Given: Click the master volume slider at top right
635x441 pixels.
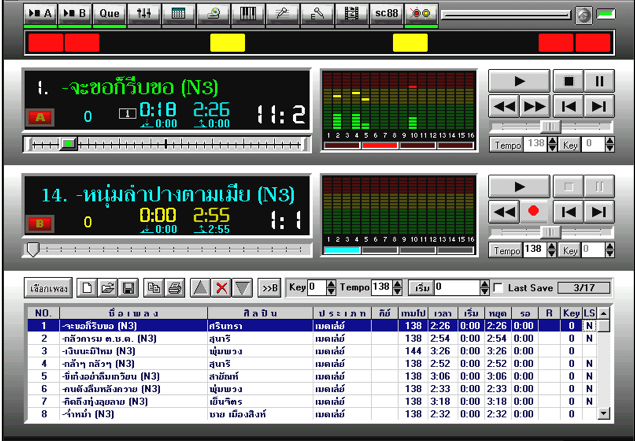Looking at the screenshot, I should pyautogui.click(x=508, y=15).
